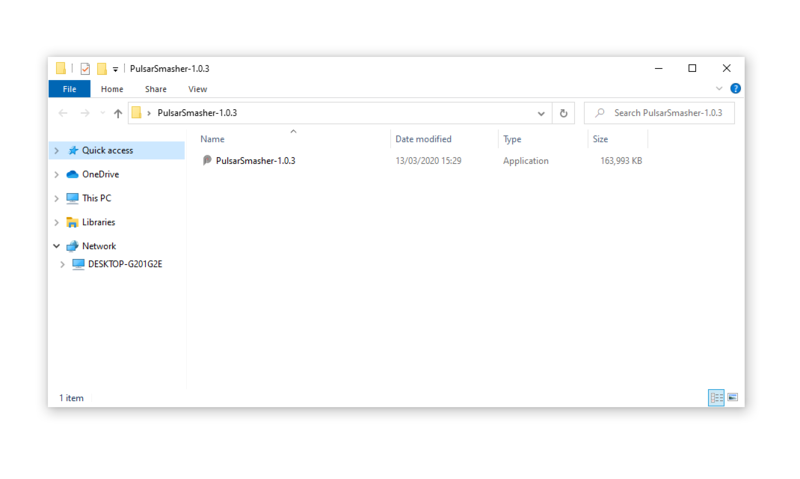Click the OneDrive cloud icon
Viewport: 800px width, 479px height.
[72, 174]
